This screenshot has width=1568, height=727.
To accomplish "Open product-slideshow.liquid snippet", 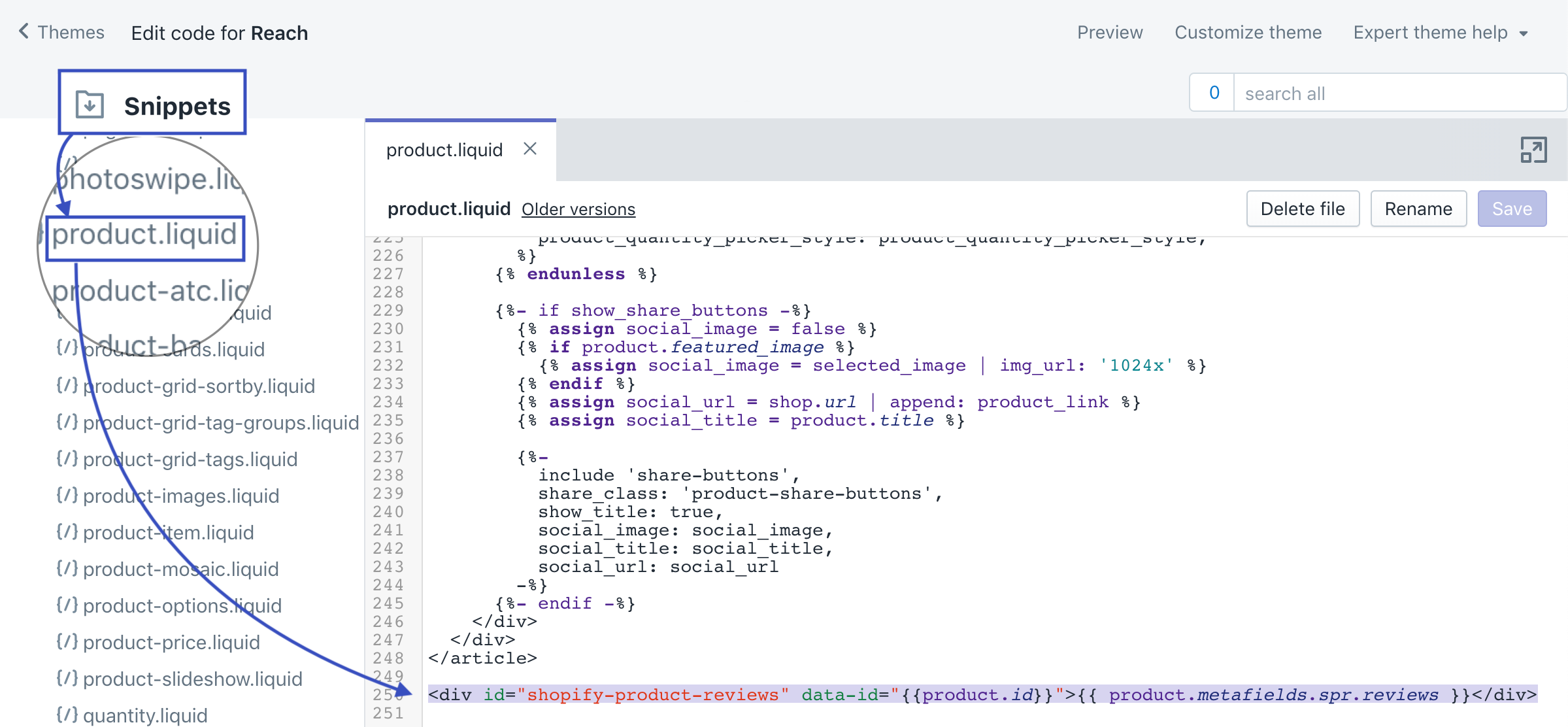I will coord(193,679).
